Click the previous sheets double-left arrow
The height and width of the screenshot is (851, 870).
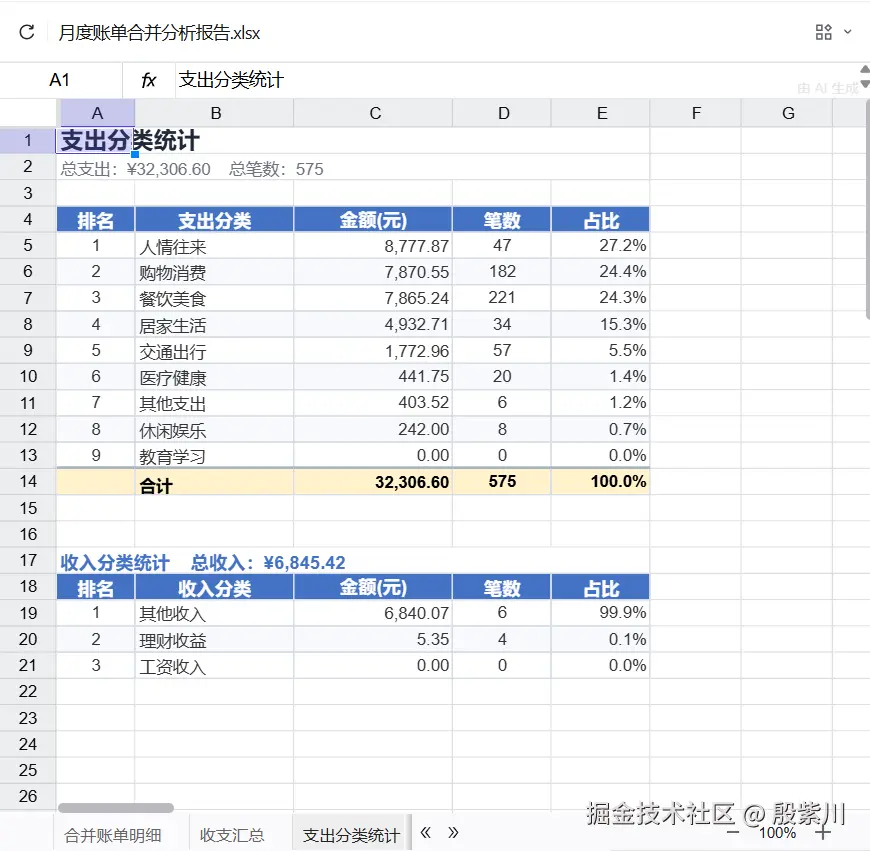point(426,832)
